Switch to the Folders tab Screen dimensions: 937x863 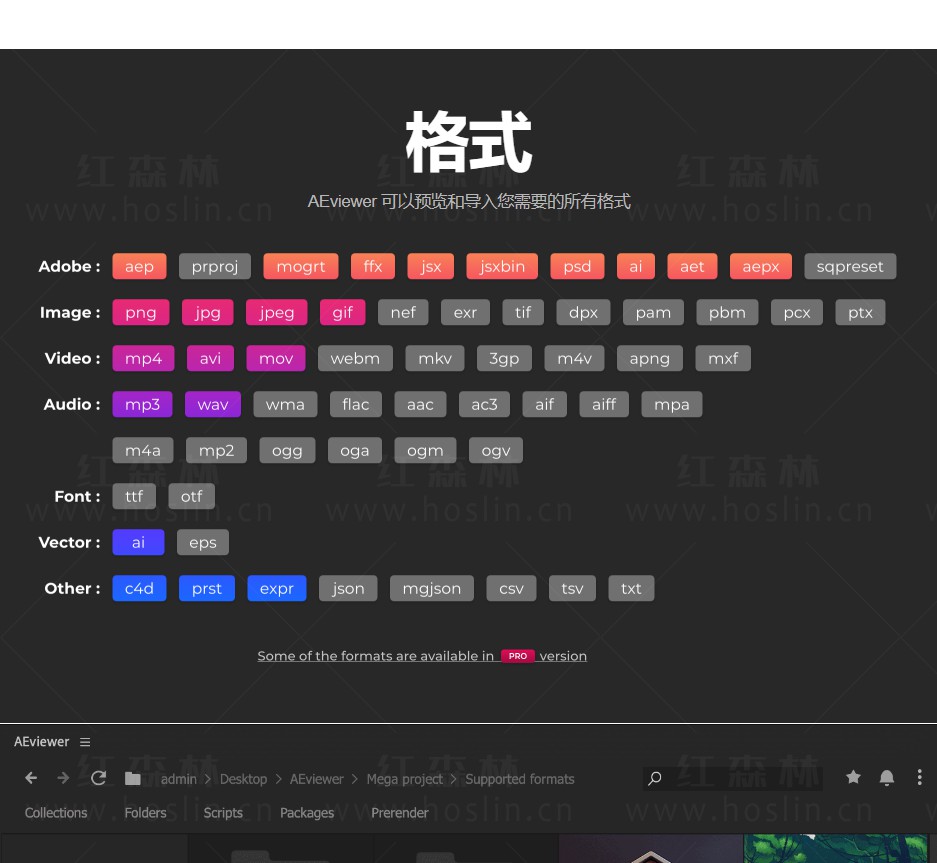pos(145,813)
